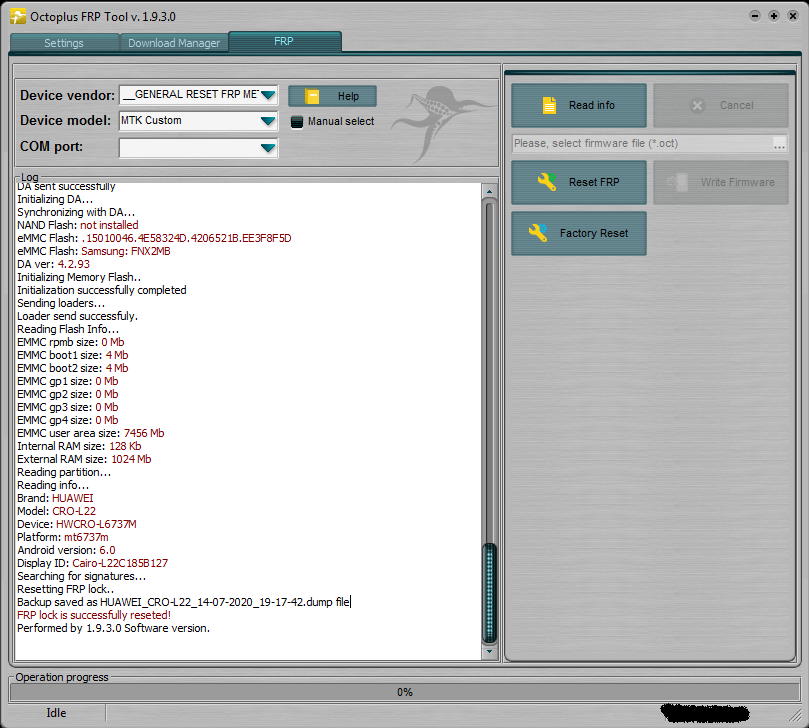Maximize the Octoplus window

coord(774,16)
